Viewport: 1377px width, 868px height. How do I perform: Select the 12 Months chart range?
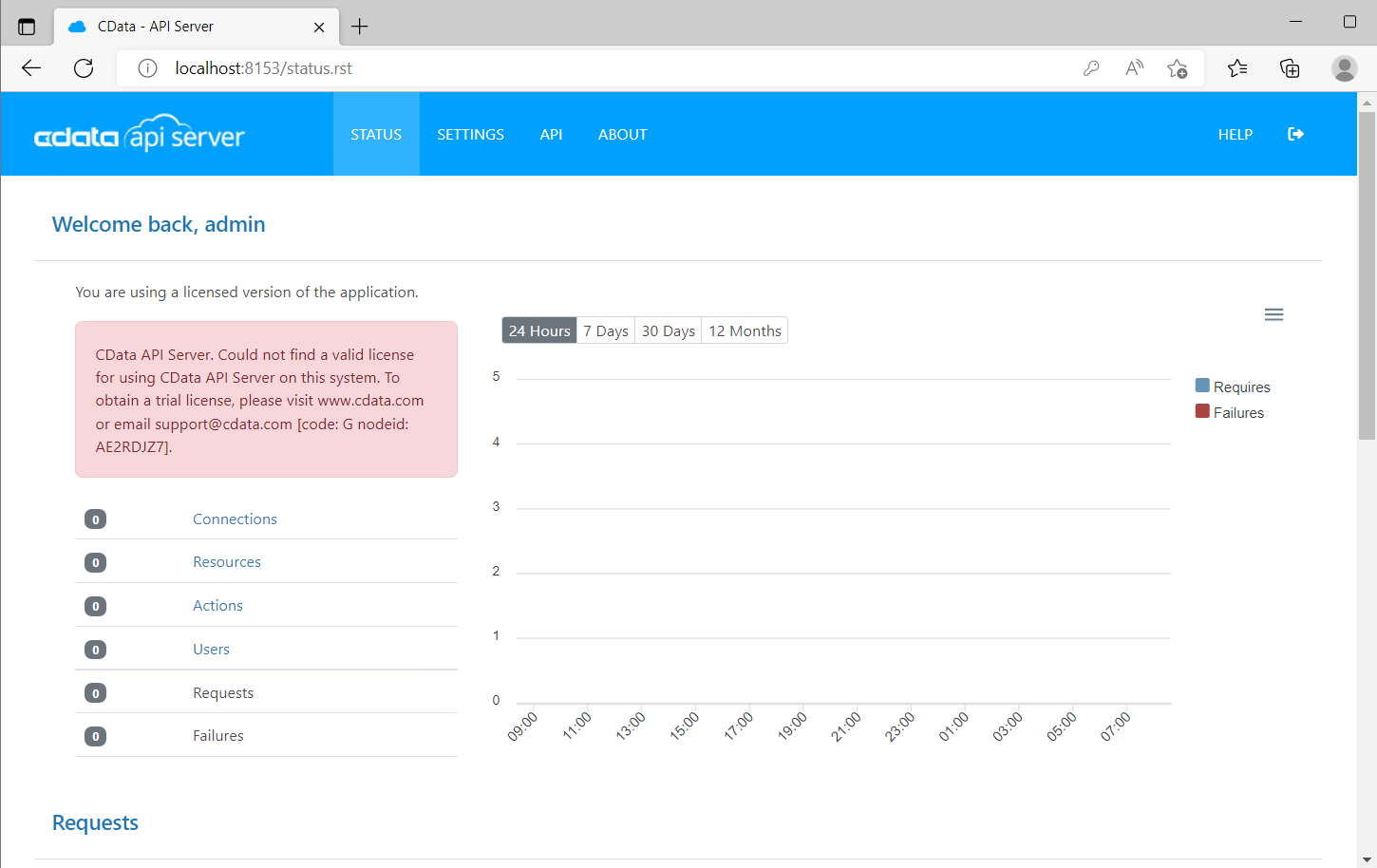745,330
